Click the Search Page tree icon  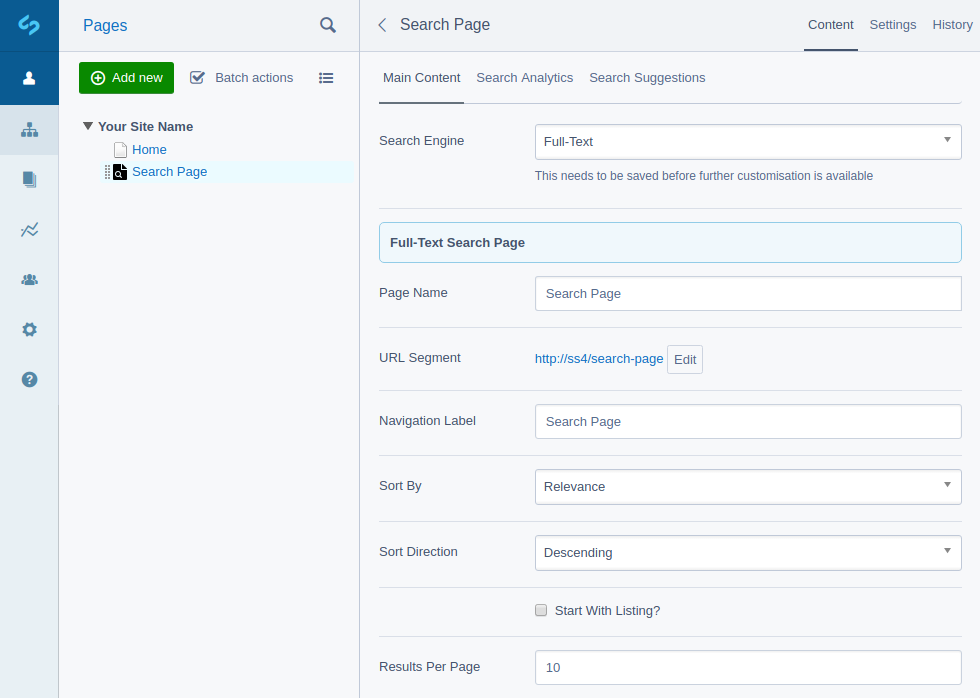(120, 172)
